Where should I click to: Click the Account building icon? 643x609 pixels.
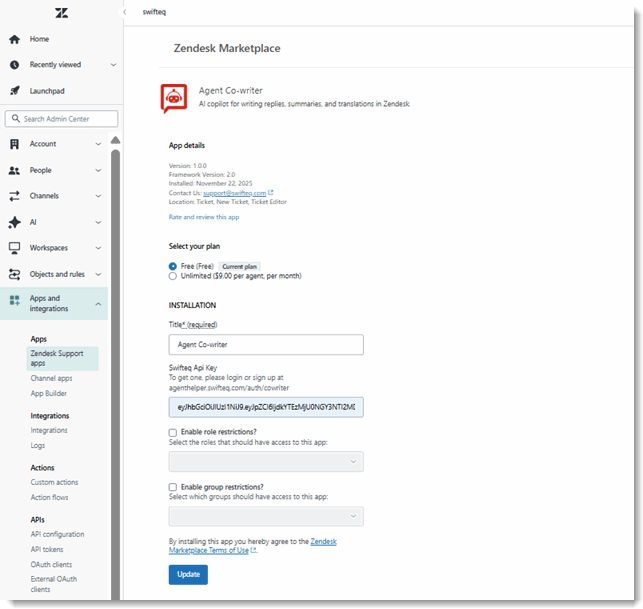point(14,144)
